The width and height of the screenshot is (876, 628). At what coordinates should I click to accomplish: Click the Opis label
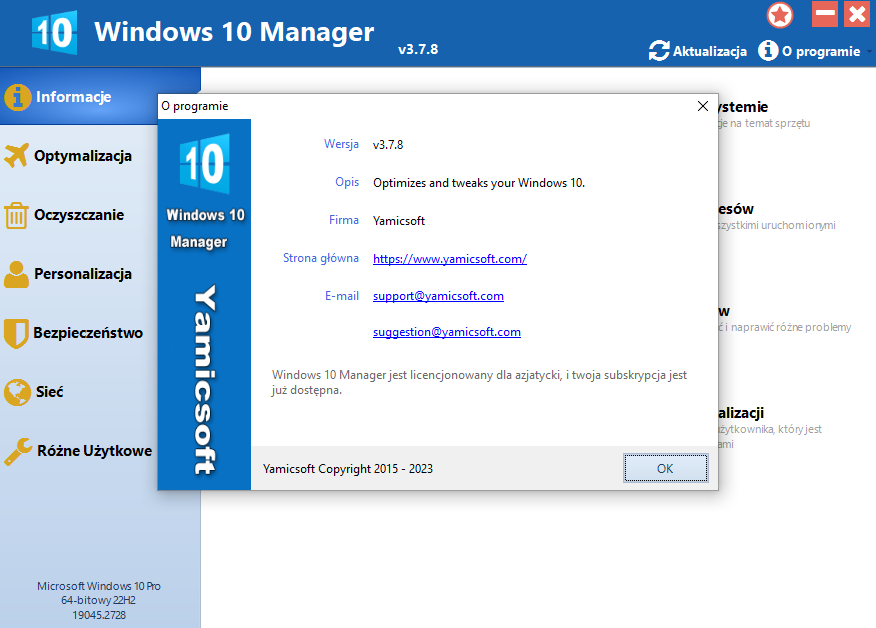click(x=347, y=182)
